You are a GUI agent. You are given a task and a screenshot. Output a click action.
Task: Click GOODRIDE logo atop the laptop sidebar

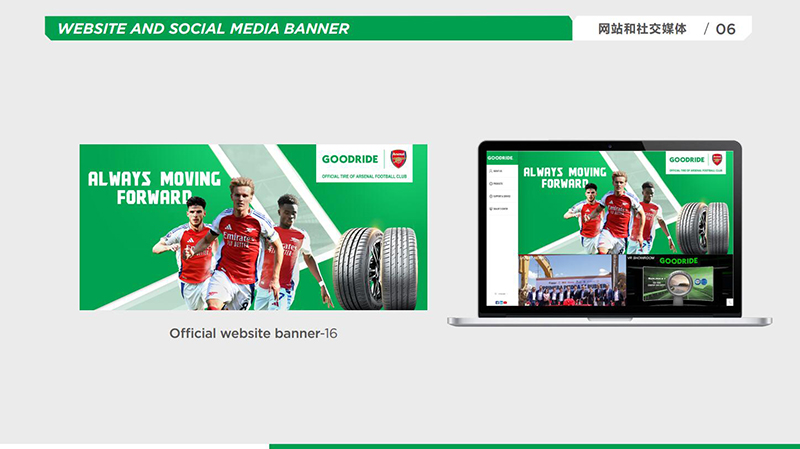click(x=500, y=158)
